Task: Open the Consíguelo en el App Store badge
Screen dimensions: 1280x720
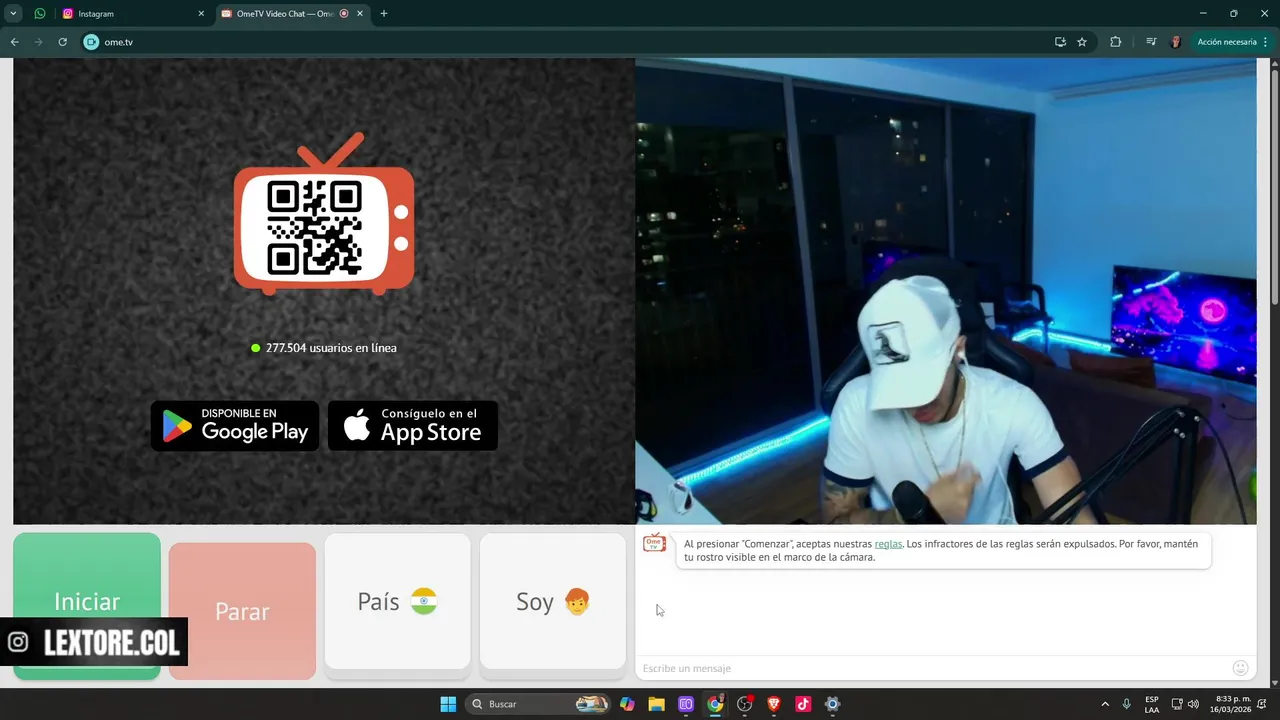Action: coord(412,426)
